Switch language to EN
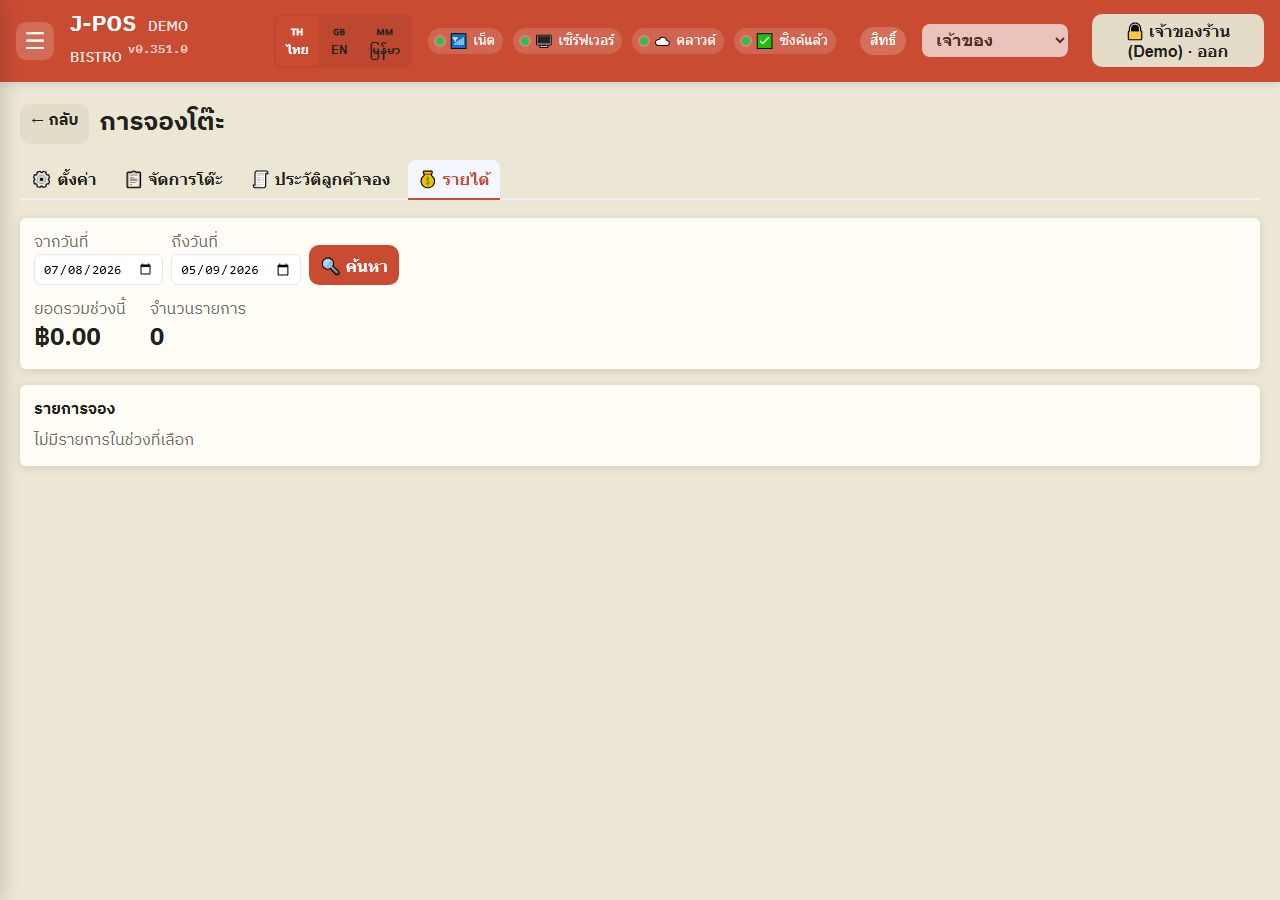1280x900 pixels. (339, 41)
